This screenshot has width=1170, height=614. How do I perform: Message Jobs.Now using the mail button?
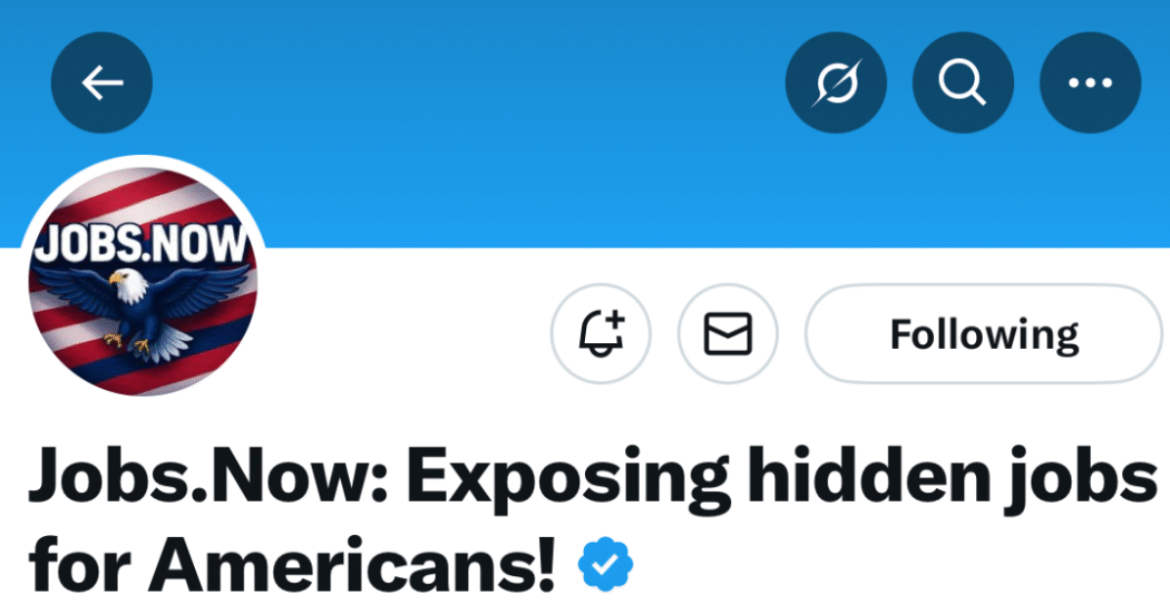728,334
